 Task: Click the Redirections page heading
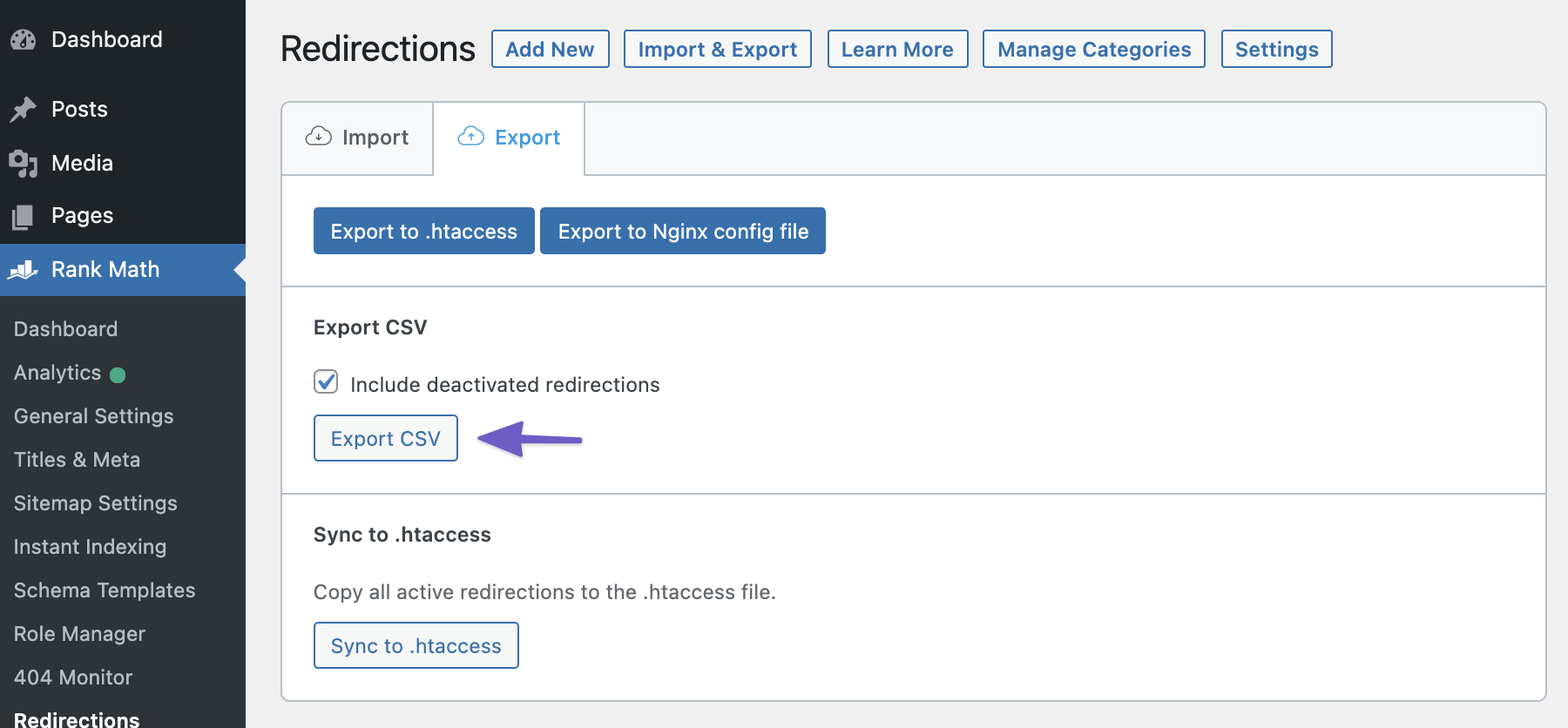pyautogui.click(x=378, y=49)
